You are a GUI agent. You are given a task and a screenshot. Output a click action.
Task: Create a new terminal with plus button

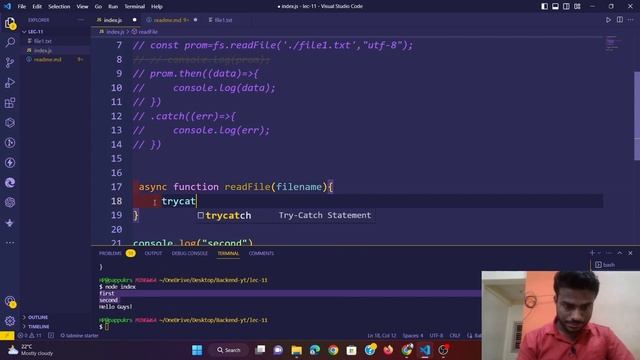[x=592, y=253]
